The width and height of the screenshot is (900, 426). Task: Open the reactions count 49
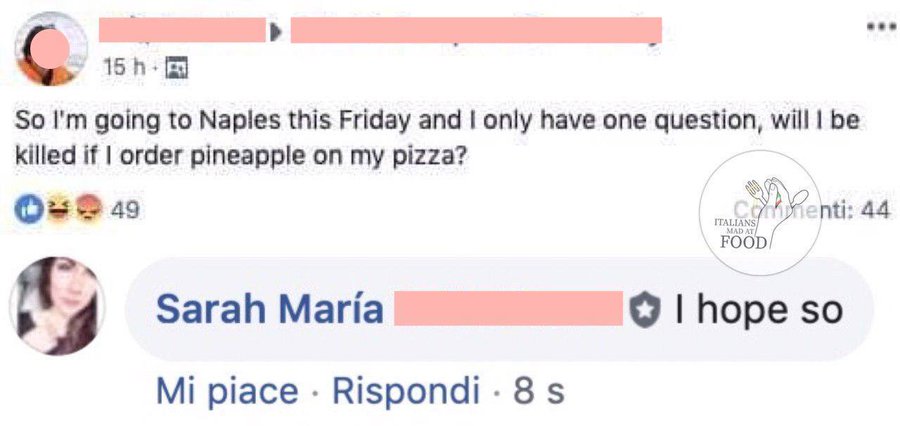click(x=125, y=211)
